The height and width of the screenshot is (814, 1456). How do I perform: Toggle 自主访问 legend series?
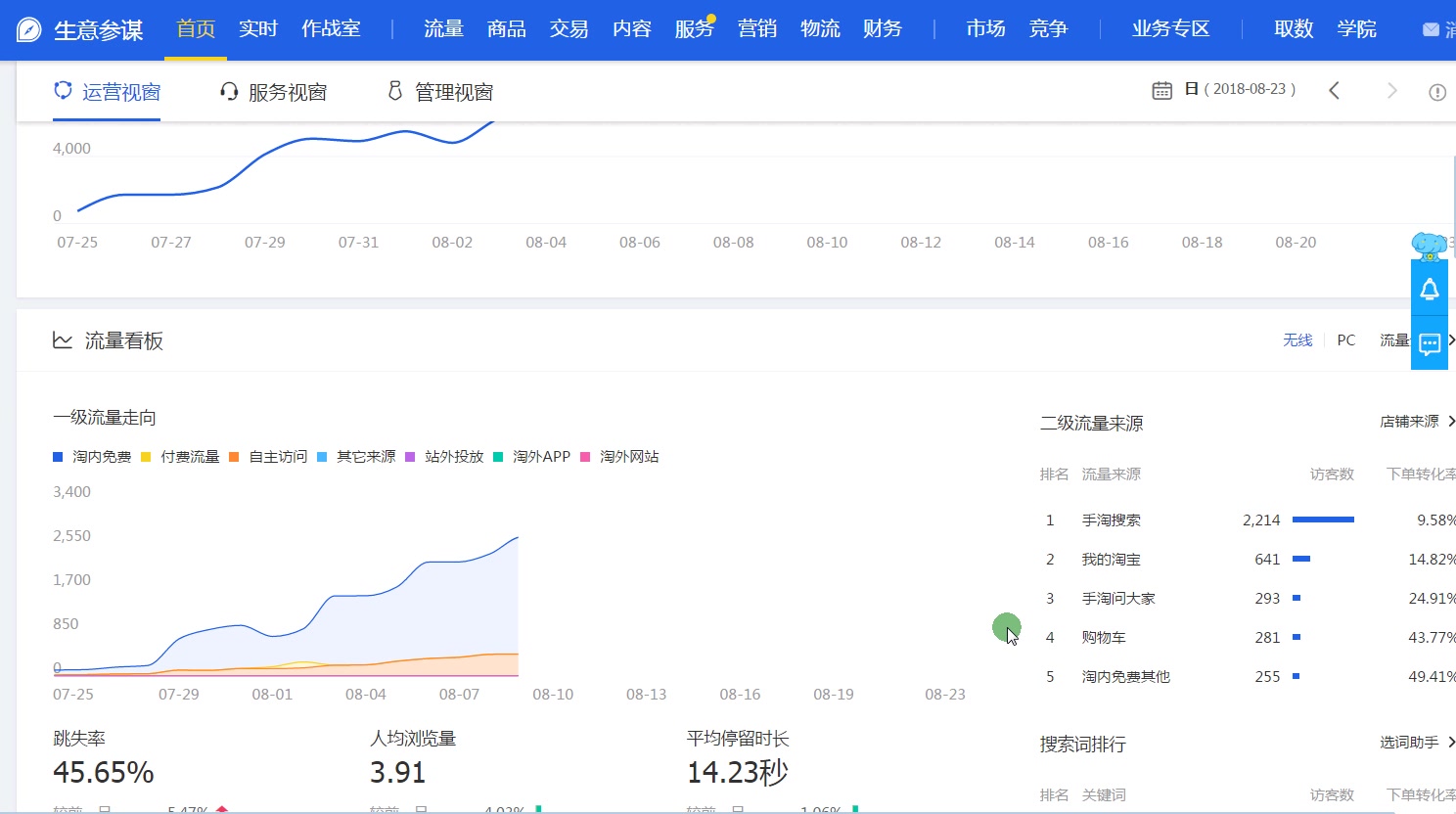click(x=268, y=457)
